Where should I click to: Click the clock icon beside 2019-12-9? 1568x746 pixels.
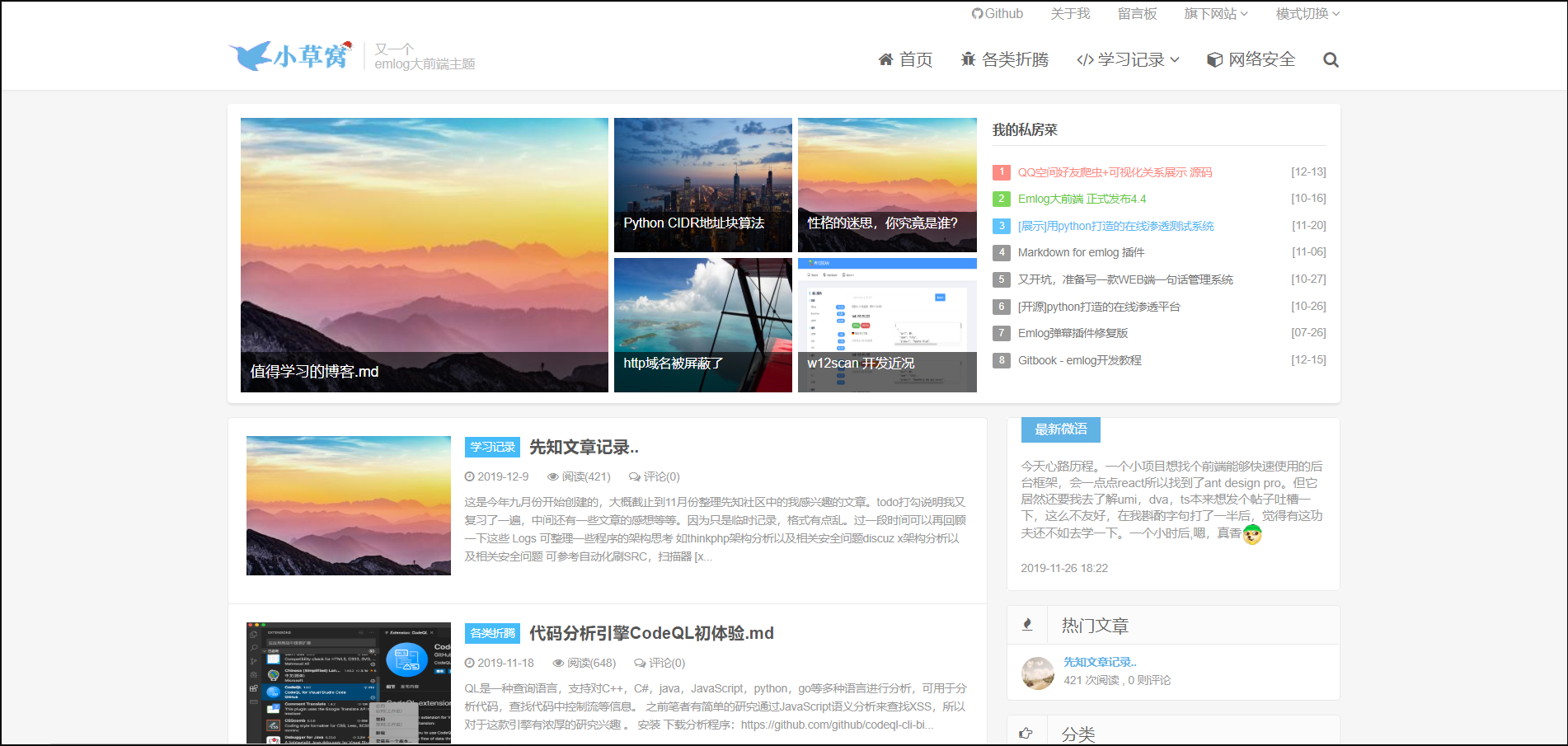469,476
